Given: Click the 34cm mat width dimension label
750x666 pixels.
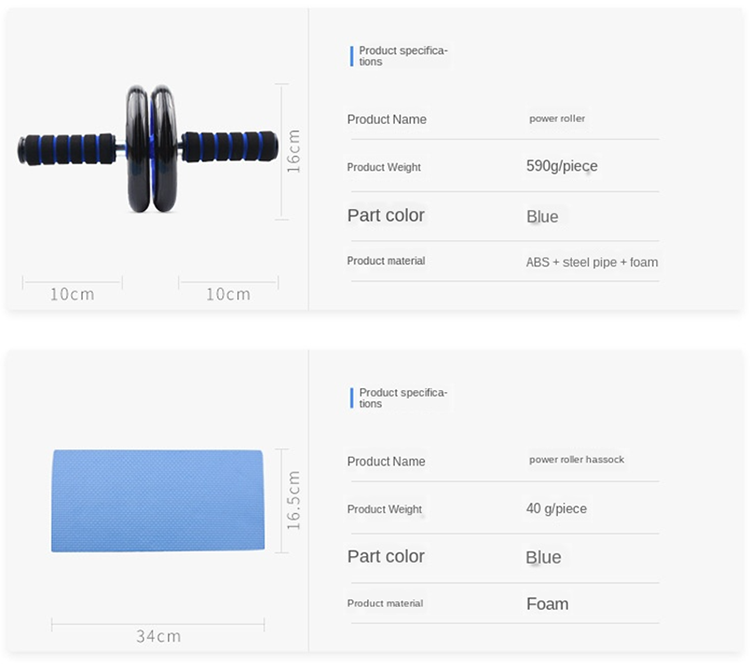Looking at the screenshot, I should pos(158,636).
